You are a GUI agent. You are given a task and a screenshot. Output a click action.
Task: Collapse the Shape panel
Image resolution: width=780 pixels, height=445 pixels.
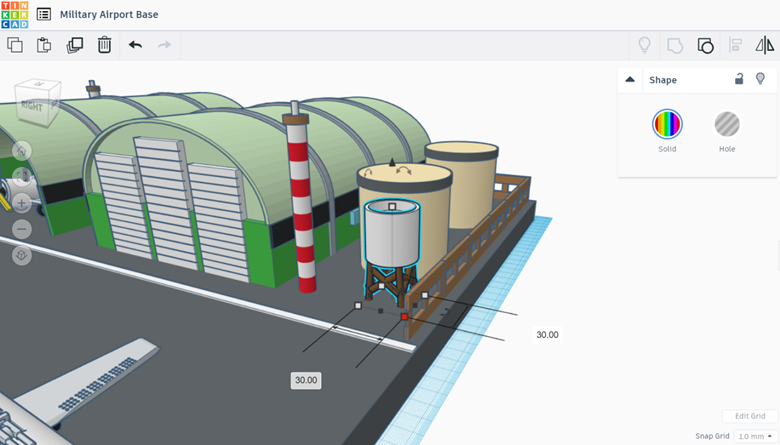[630, 80]
